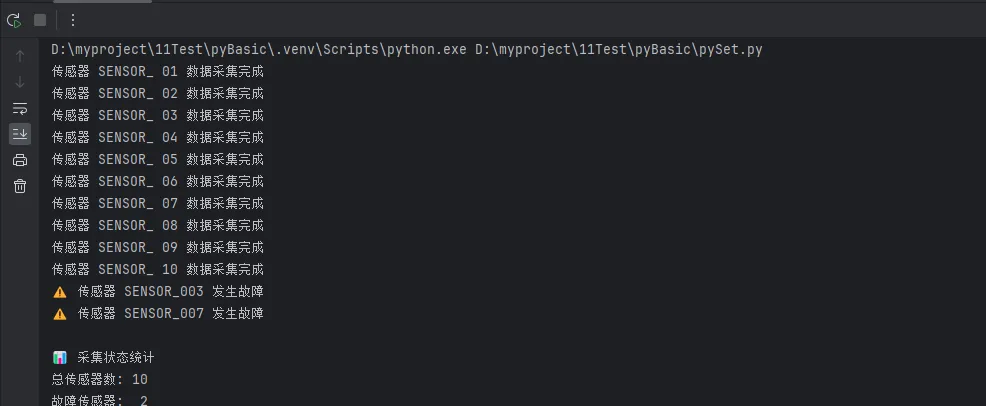Click the SENSOR_ 05 output line
The image size is (986, 406).
(158, 160)
